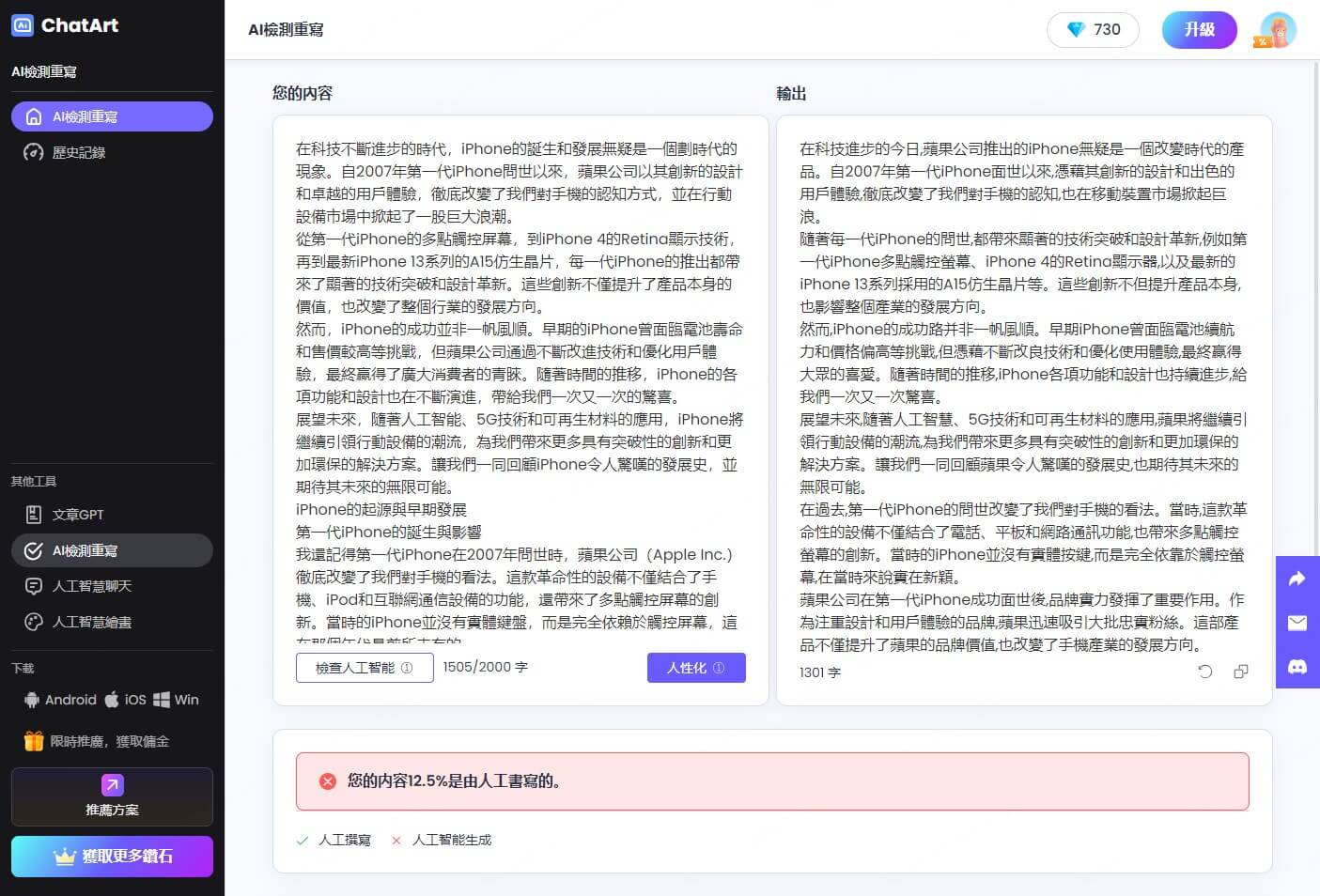Click the 1301 字 output count
Viewport: 1320px width, 896px height.
(819, 672)
